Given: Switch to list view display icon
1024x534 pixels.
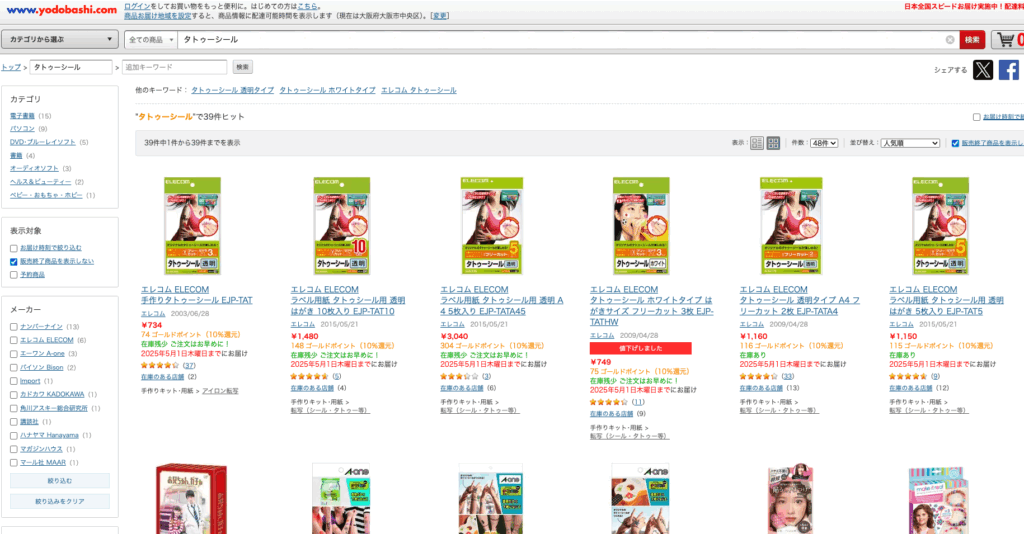Looking at the screenshot, I should 757,143.
